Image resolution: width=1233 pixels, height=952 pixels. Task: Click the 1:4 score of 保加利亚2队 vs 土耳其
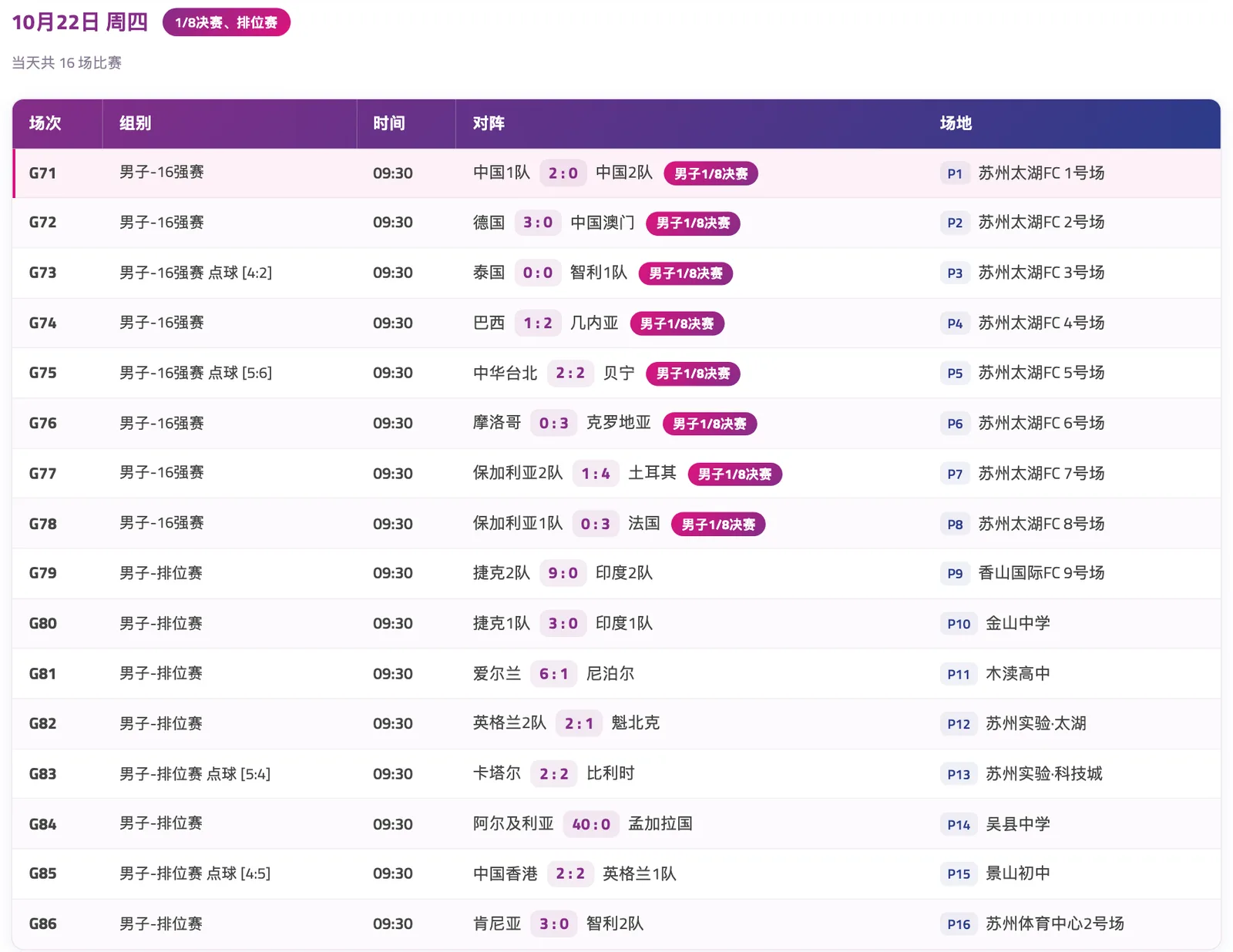[596, 473]
